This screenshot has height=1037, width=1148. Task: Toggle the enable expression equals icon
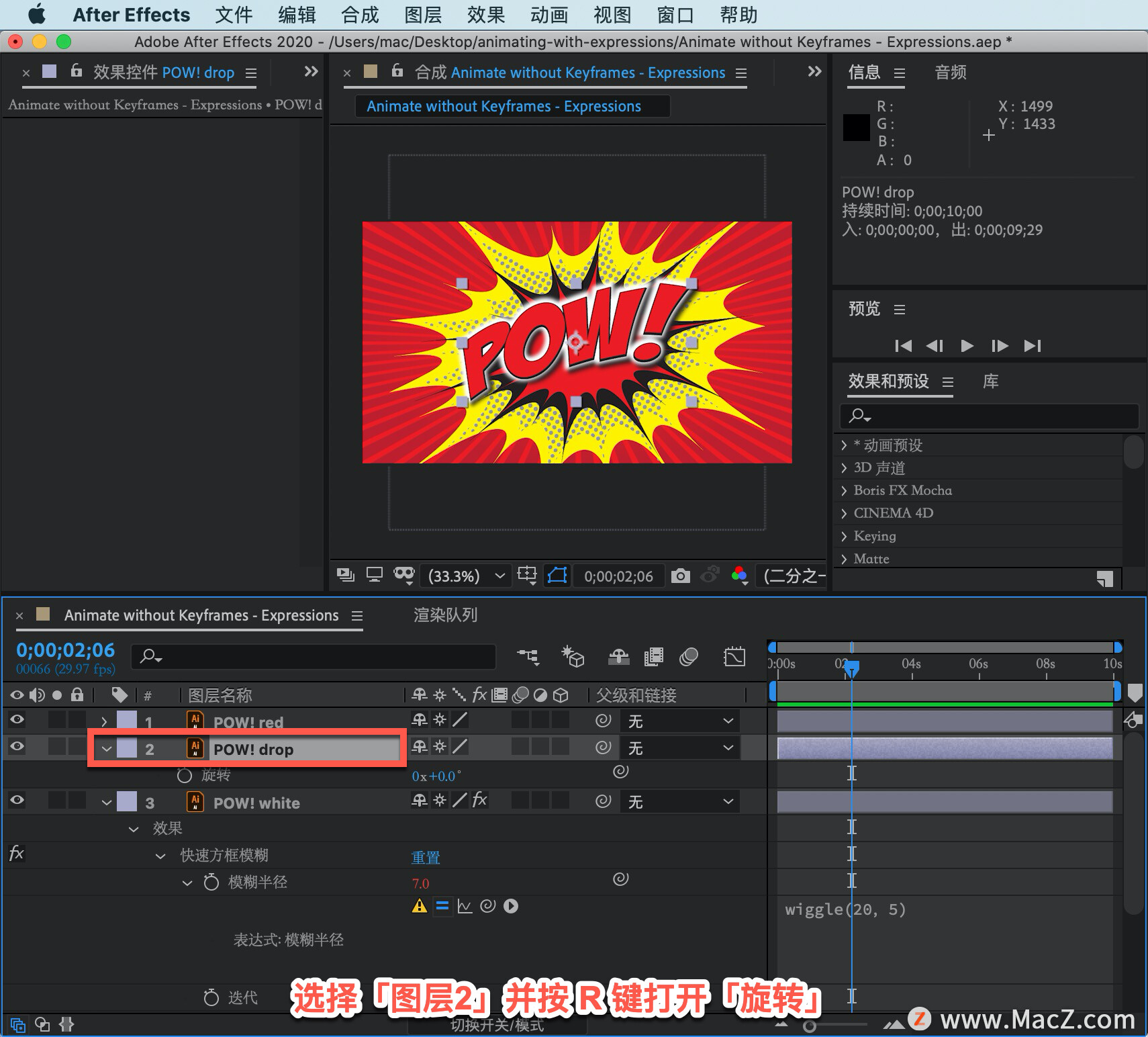442,906
